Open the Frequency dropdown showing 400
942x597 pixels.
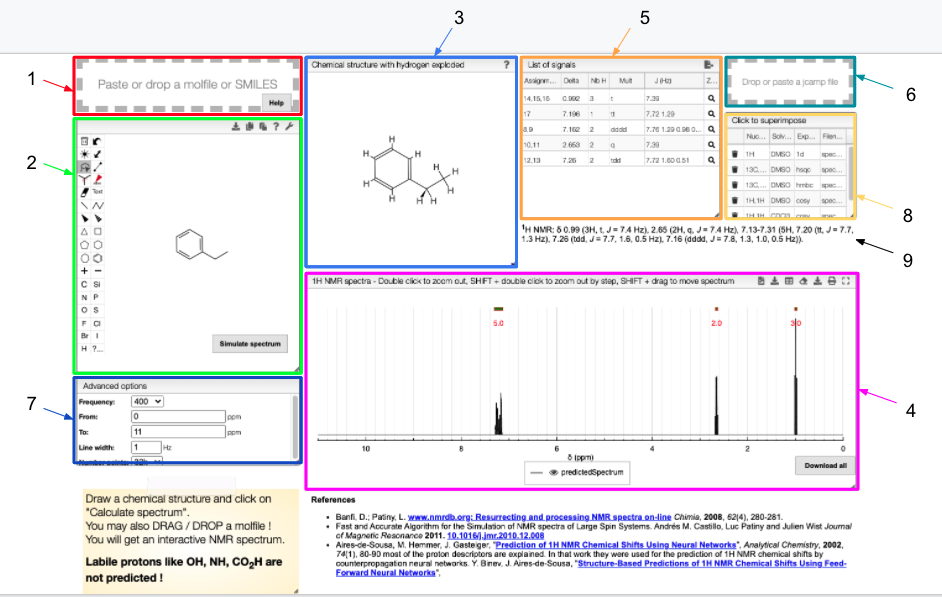(x=147, y=401)
